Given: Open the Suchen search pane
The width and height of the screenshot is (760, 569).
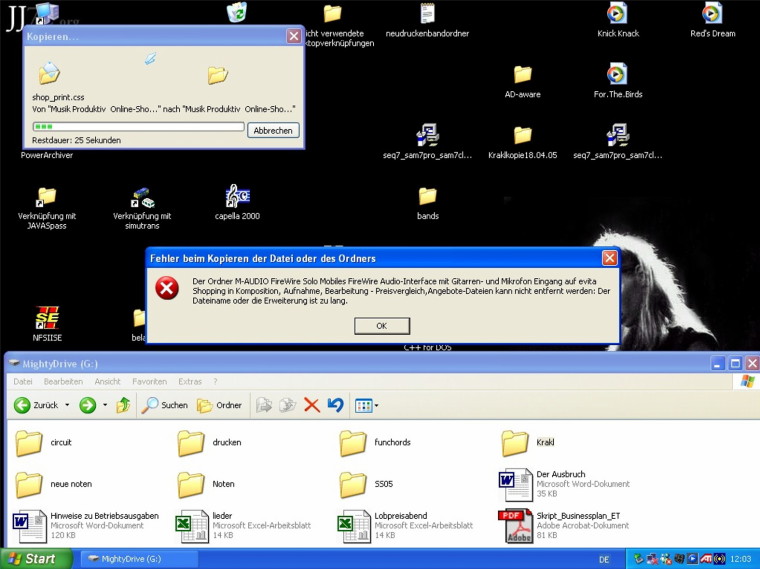Looking at the screenshot, I should 165,405.
